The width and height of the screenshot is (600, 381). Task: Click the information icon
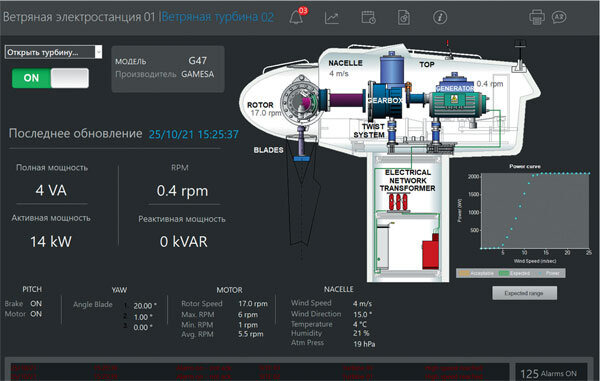(440, 17)
